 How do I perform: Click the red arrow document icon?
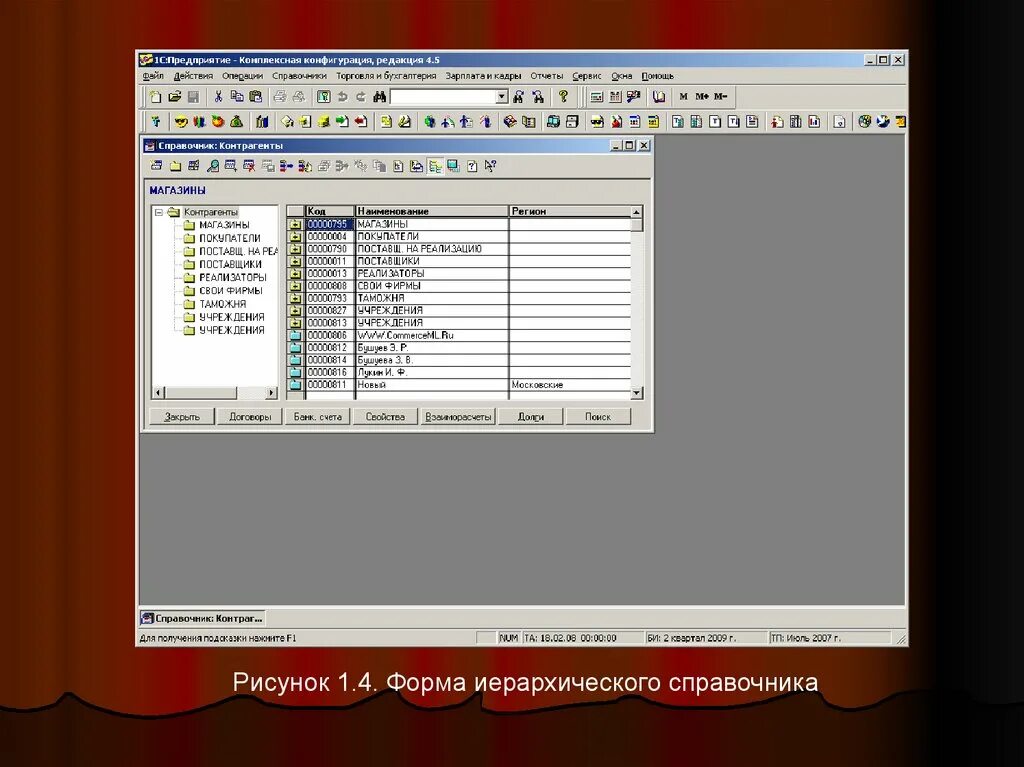pos(360,122)
